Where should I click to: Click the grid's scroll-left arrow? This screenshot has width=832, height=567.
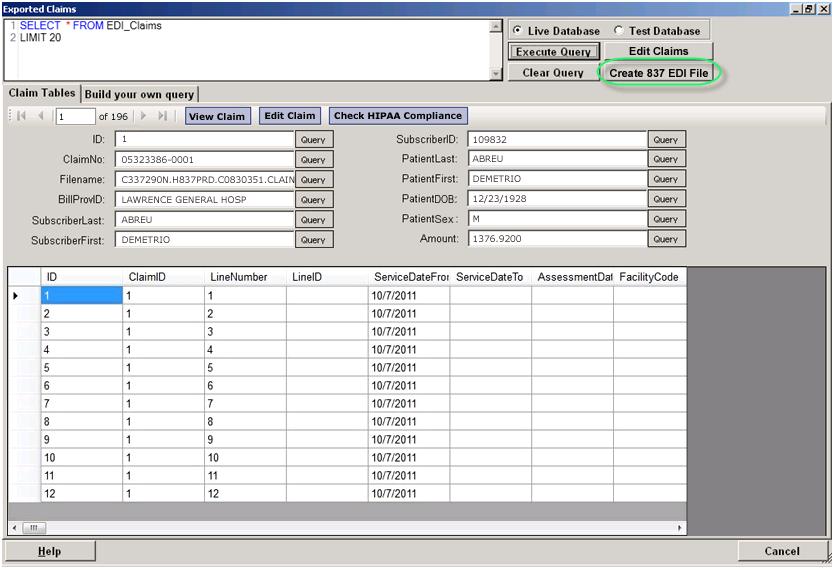pyautogui.click(x=14, y=527)
